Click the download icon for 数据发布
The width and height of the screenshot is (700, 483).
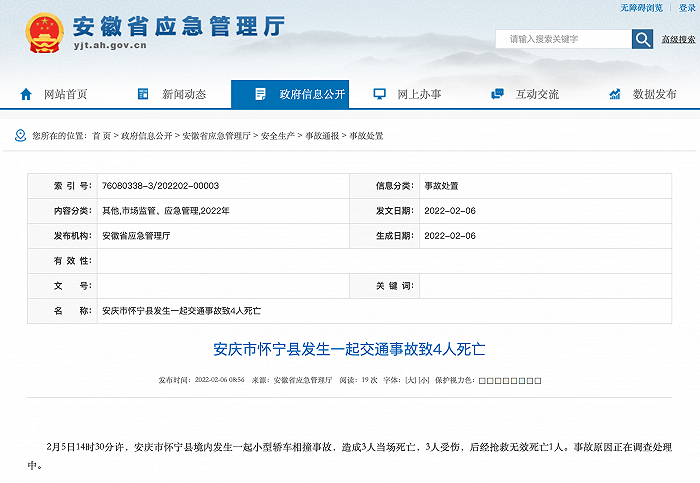614,94
